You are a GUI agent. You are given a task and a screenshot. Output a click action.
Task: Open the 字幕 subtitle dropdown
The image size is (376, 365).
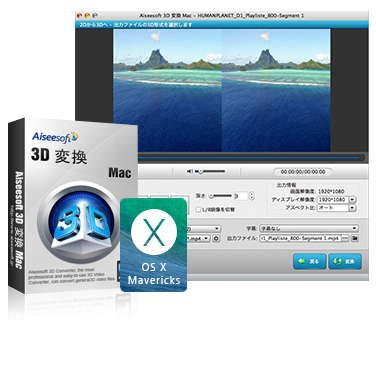click(x=309, y=229)
